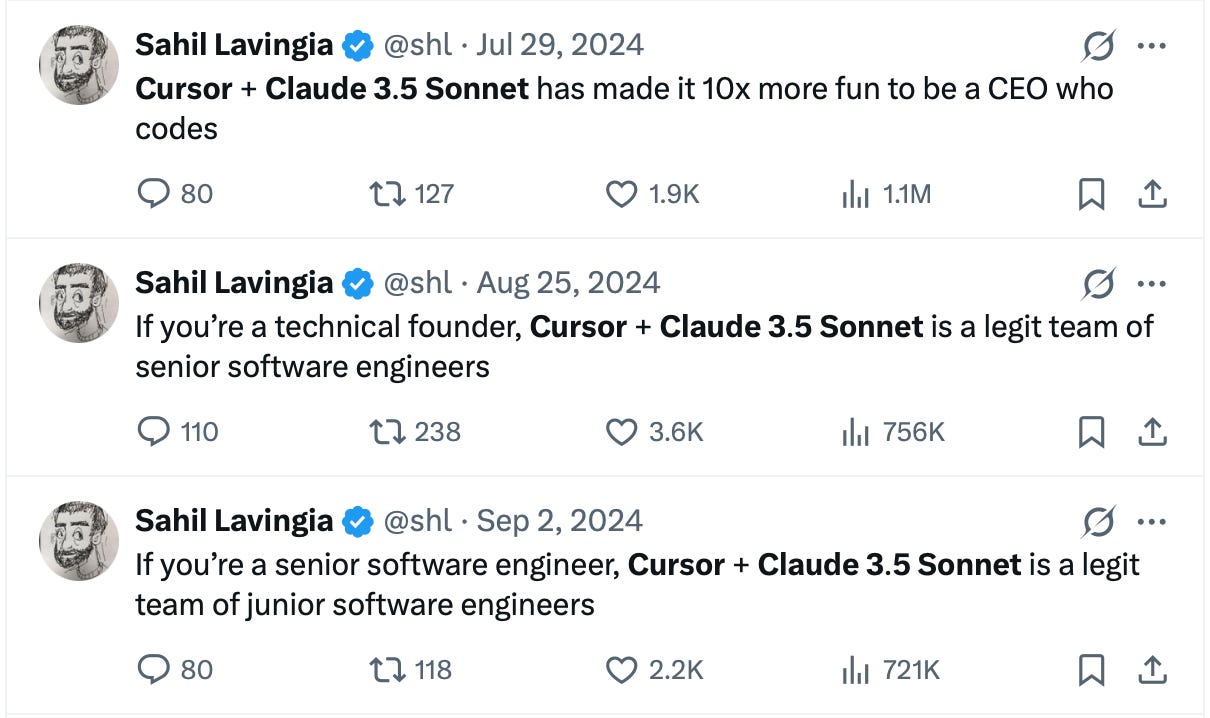Reply to the Aug 25 tweet
Image resolution: width=1210 pixels, height=718 pixels.
[x=152, y=431]
